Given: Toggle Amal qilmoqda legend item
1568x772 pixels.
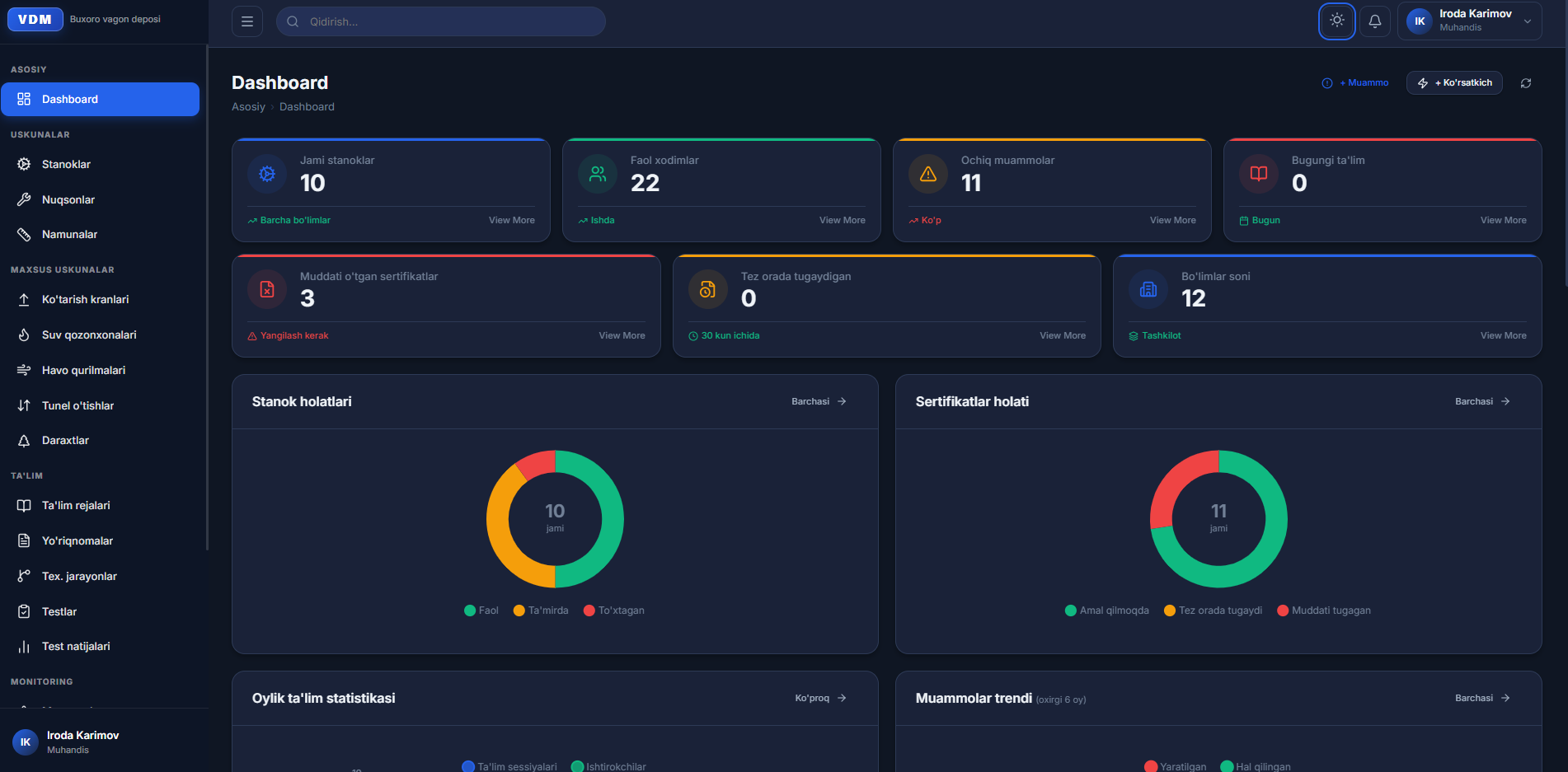Looking at the screenshot, I should (x=1107, y=611).
